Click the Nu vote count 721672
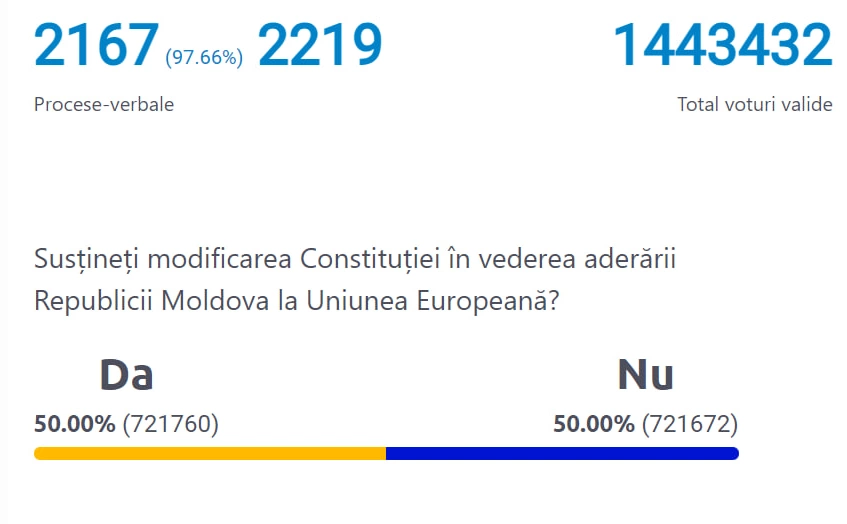This screenshot has height=524, width=847. (x=689, y=424)
